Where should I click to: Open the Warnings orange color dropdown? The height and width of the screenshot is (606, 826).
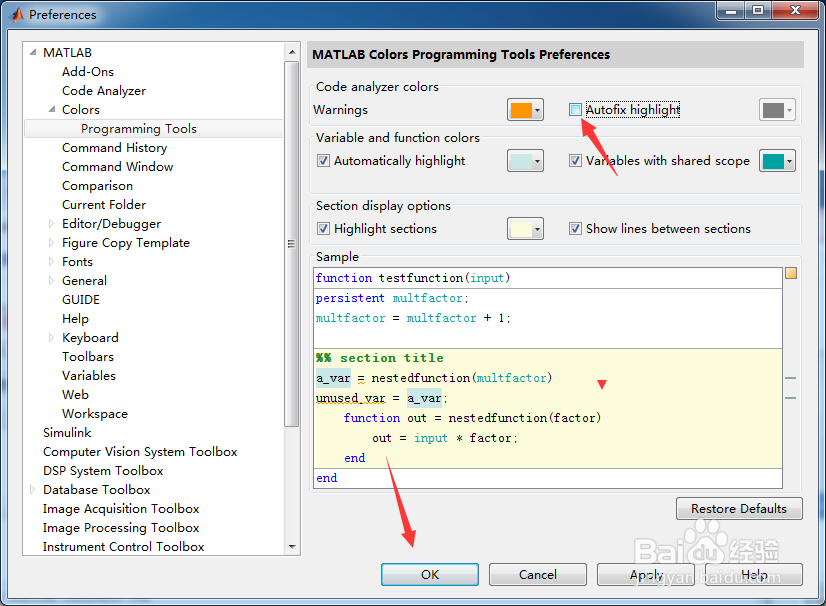(525, 110)
